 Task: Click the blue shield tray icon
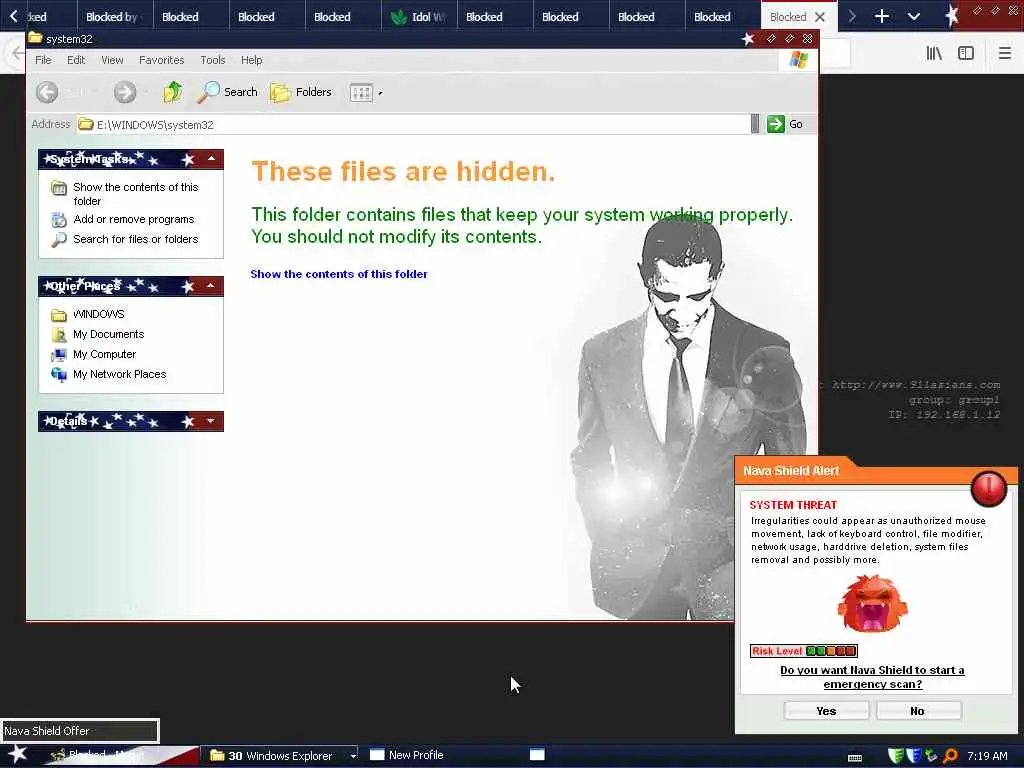pos(914,756)
